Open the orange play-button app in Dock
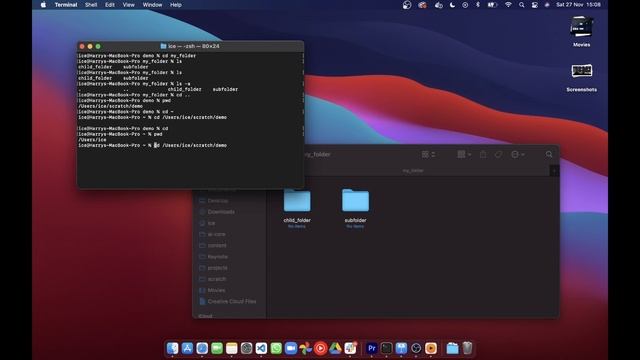640x360 pixels. [431, 348]
